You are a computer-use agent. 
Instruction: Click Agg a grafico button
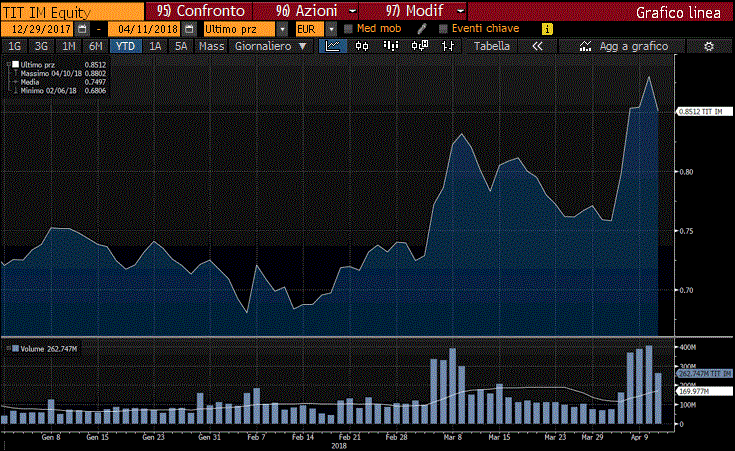tap(622, 46)
